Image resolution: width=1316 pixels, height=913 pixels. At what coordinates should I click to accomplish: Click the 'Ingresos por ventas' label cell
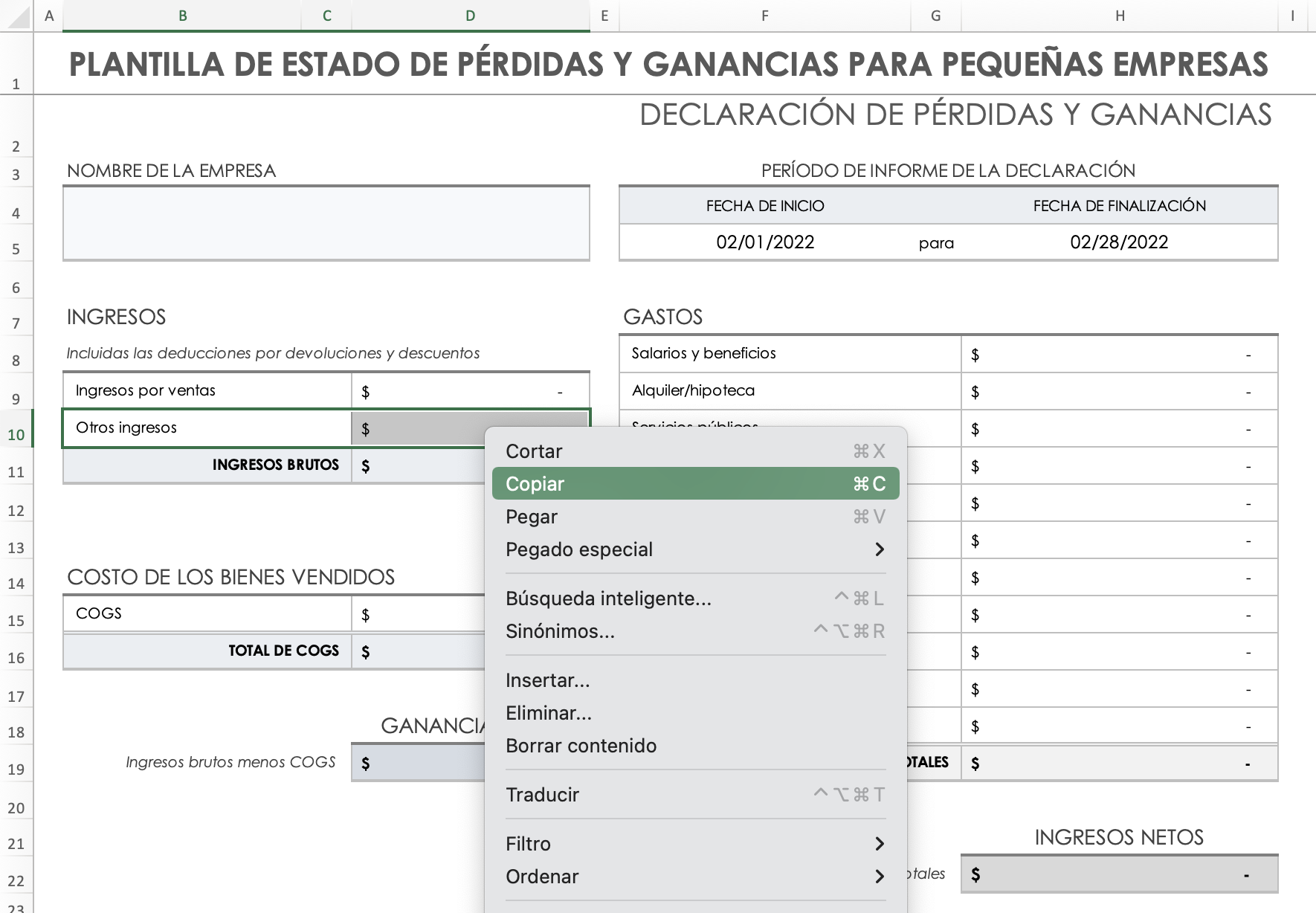[207, 391]
